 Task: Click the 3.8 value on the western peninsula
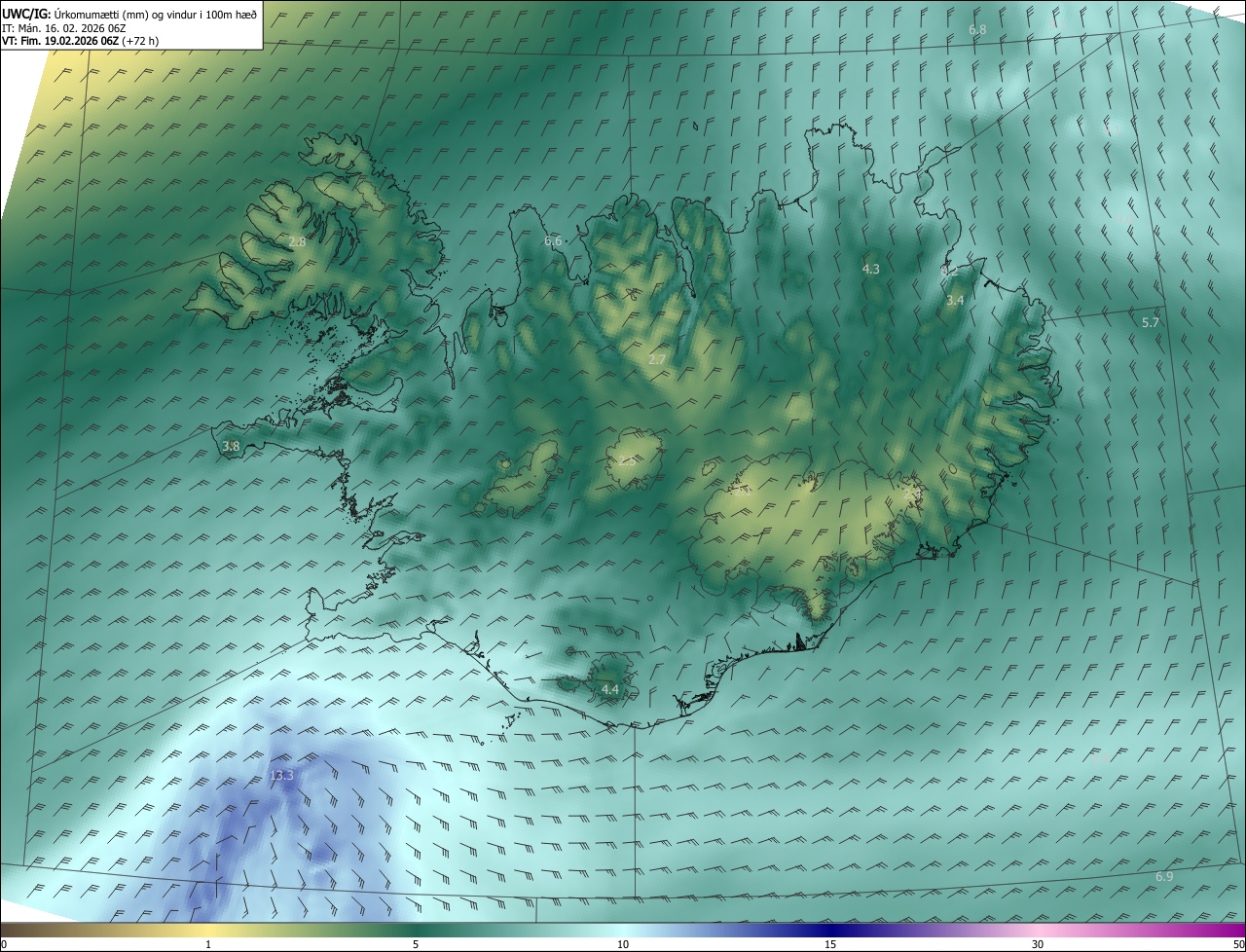[x=231, y=447]
